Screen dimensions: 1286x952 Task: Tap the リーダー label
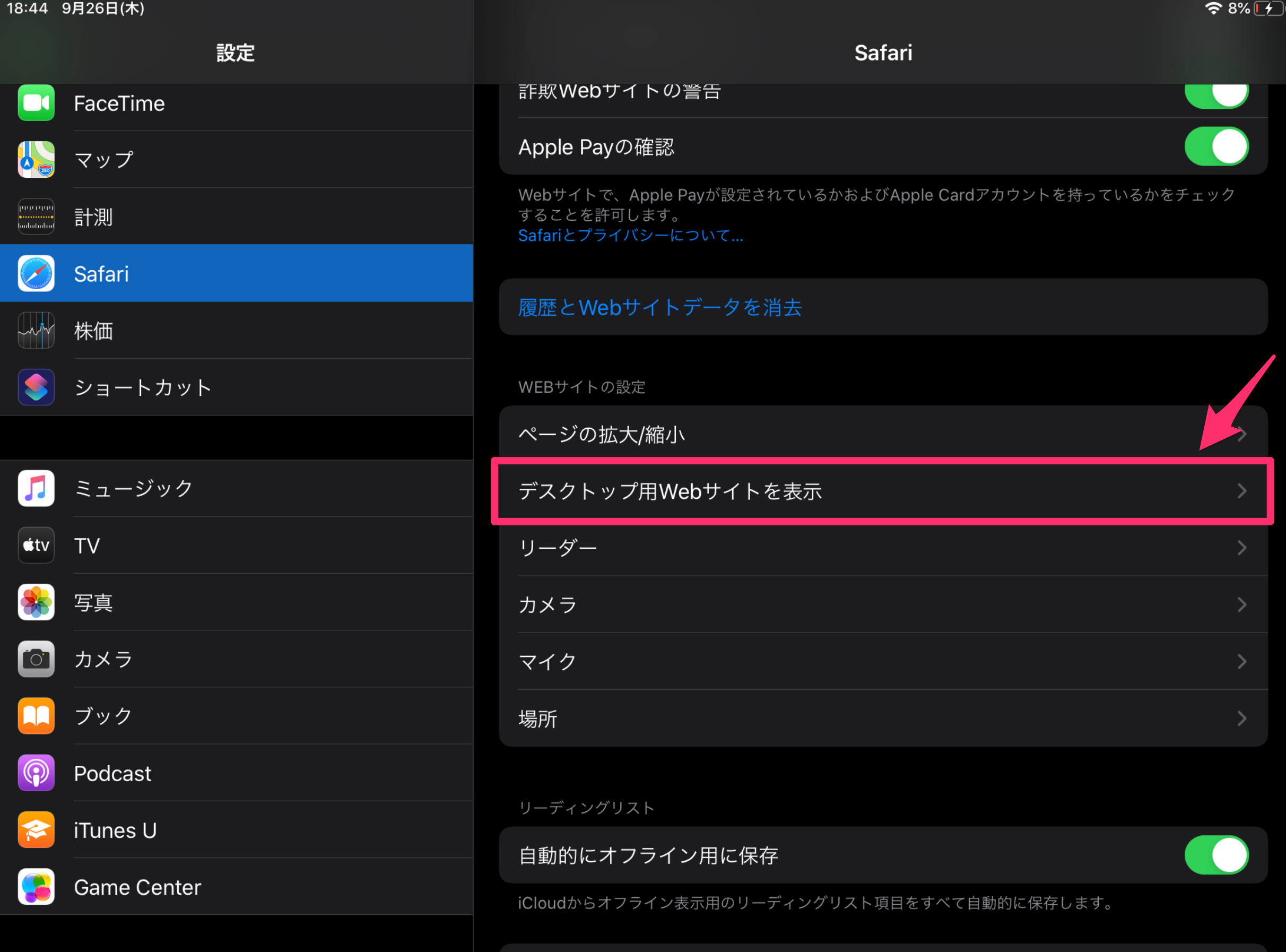pos(558,548)
